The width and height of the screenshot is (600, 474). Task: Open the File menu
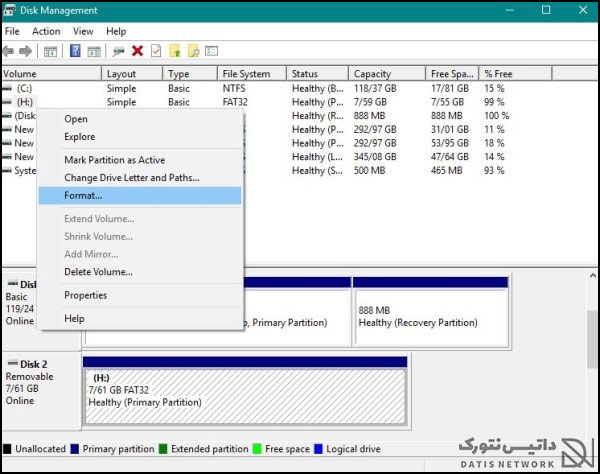click(12, 31)
